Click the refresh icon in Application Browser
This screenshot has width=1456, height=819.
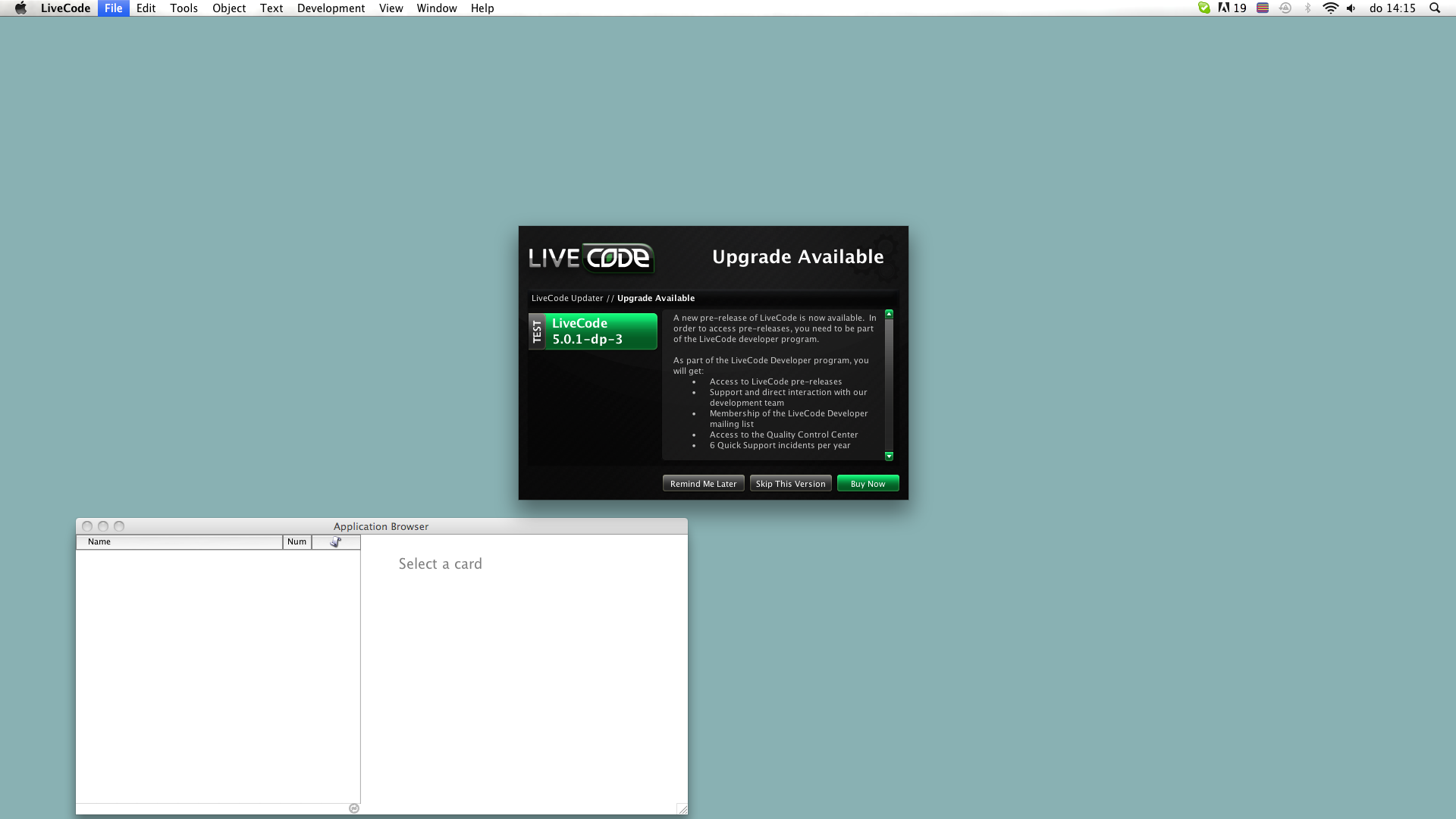pos(354,808)
